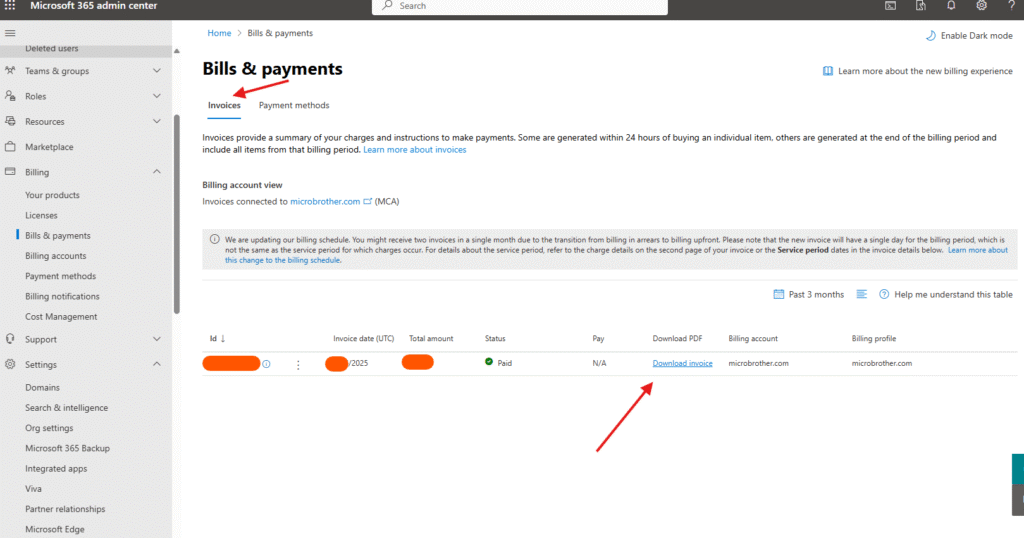Open the Past 3 months date filter
Screen dimensions: 1024x538
(808, 294)
